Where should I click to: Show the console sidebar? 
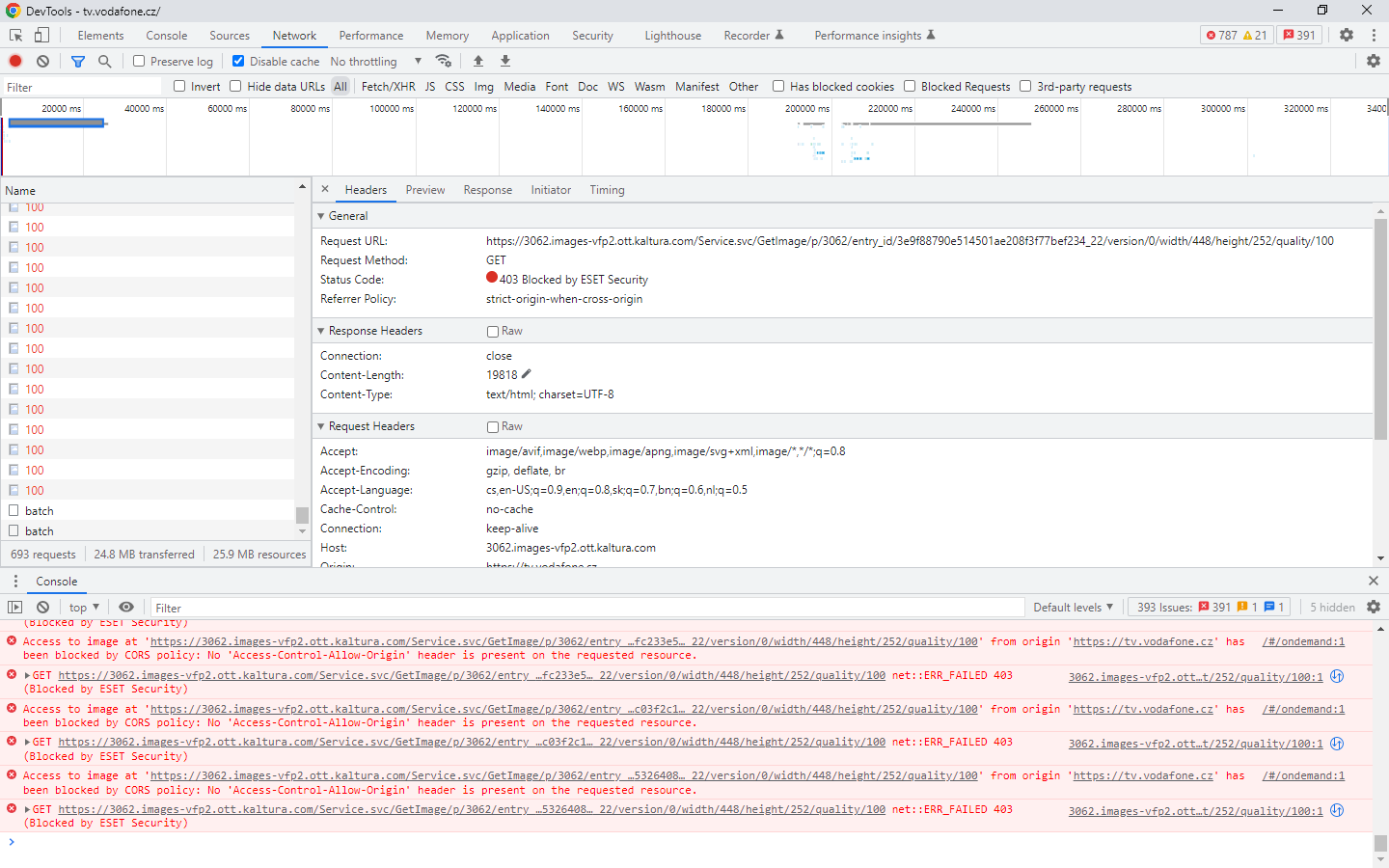14,608
